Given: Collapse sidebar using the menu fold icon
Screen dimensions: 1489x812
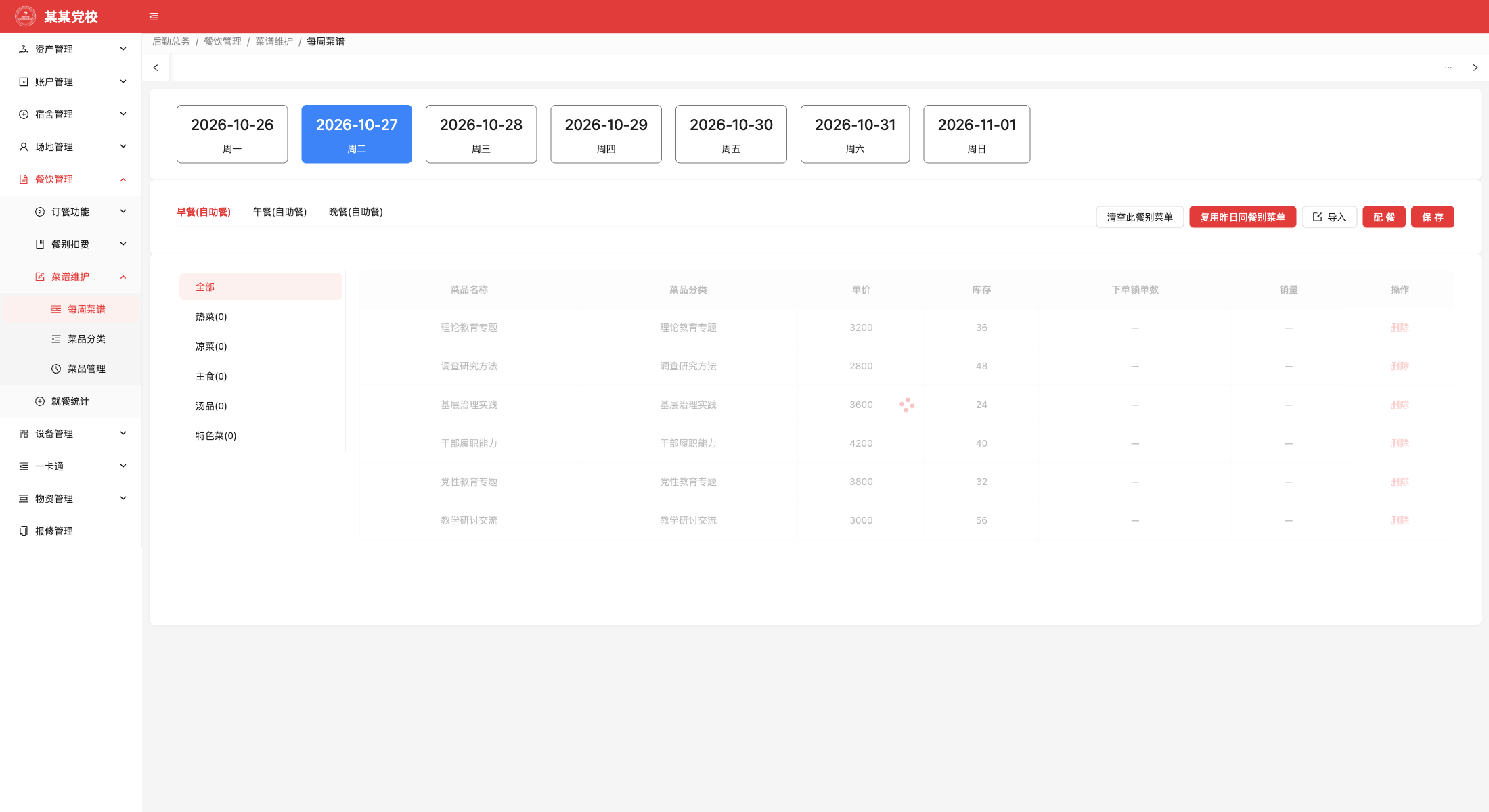Looking at the screenshot, I should tap(154, 17).
